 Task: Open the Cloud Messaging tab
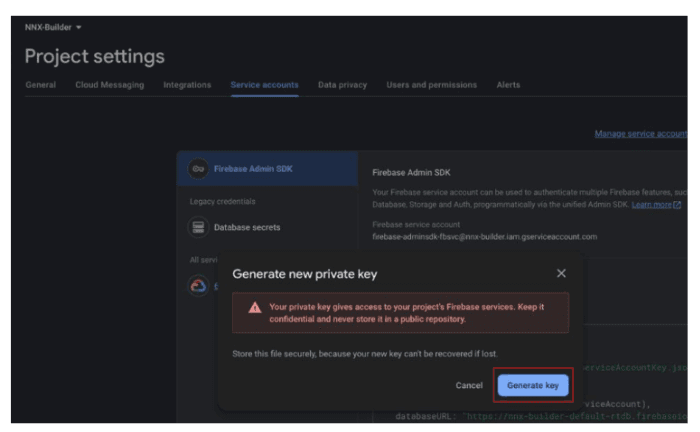coord(109,85)
